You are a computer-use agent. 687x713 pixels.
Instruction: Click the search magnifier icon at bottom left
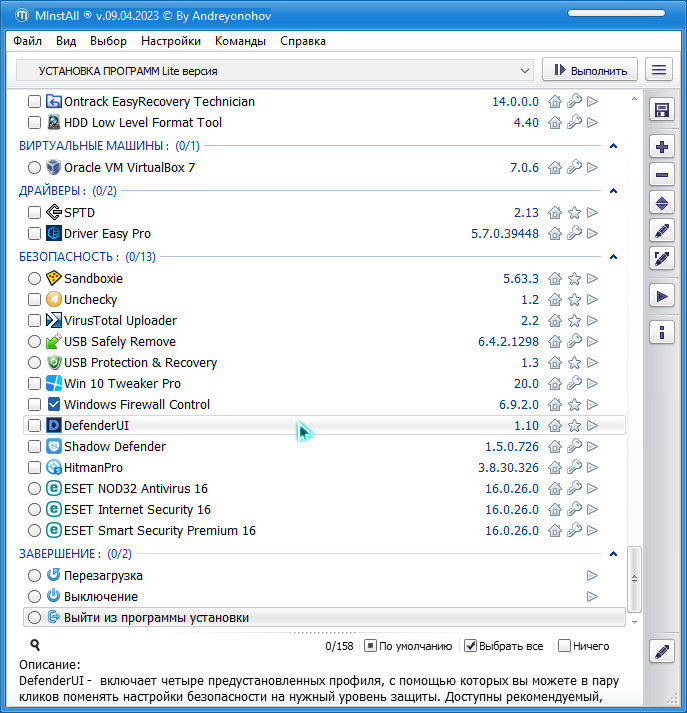35,646
